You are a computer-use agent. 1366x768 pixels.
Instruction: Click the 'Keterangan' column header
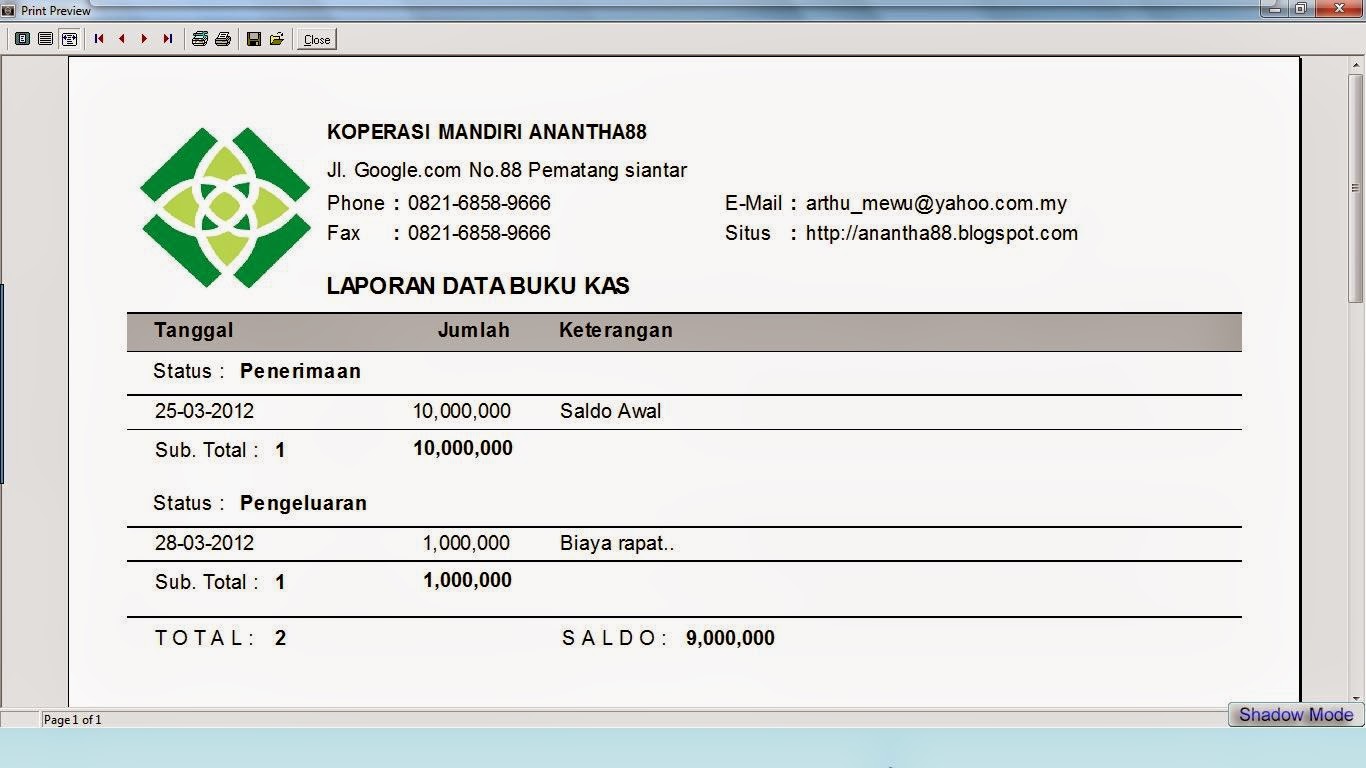pyautogui.click(x=616, y=331)
